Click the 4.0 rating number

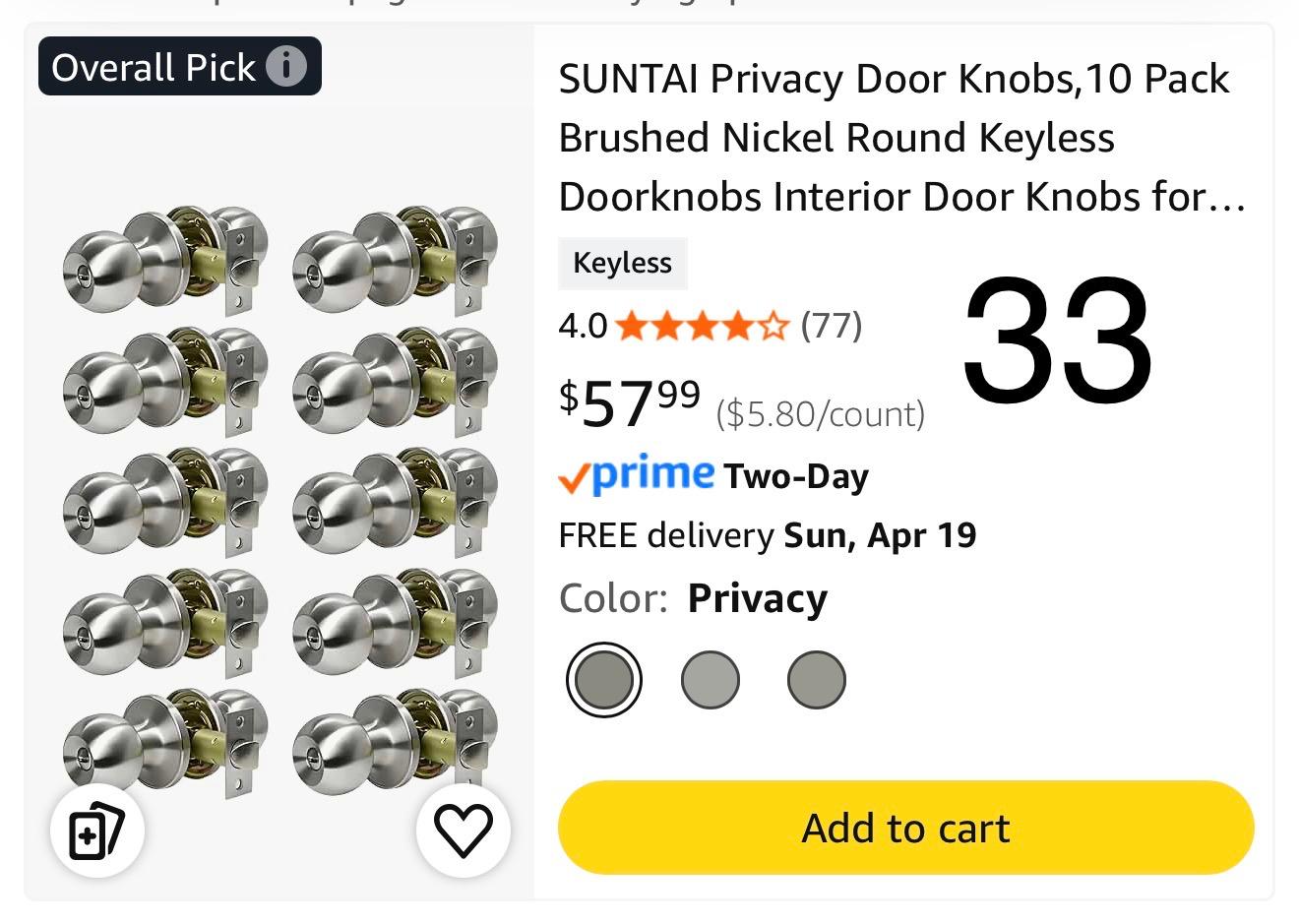(583, 325)
